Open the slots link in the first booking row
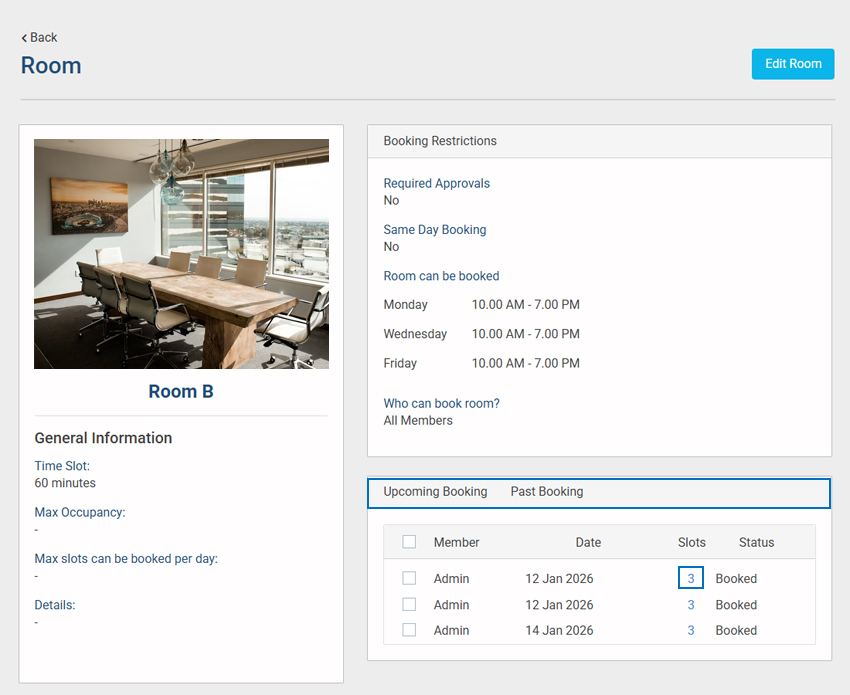 coord(691,578)
